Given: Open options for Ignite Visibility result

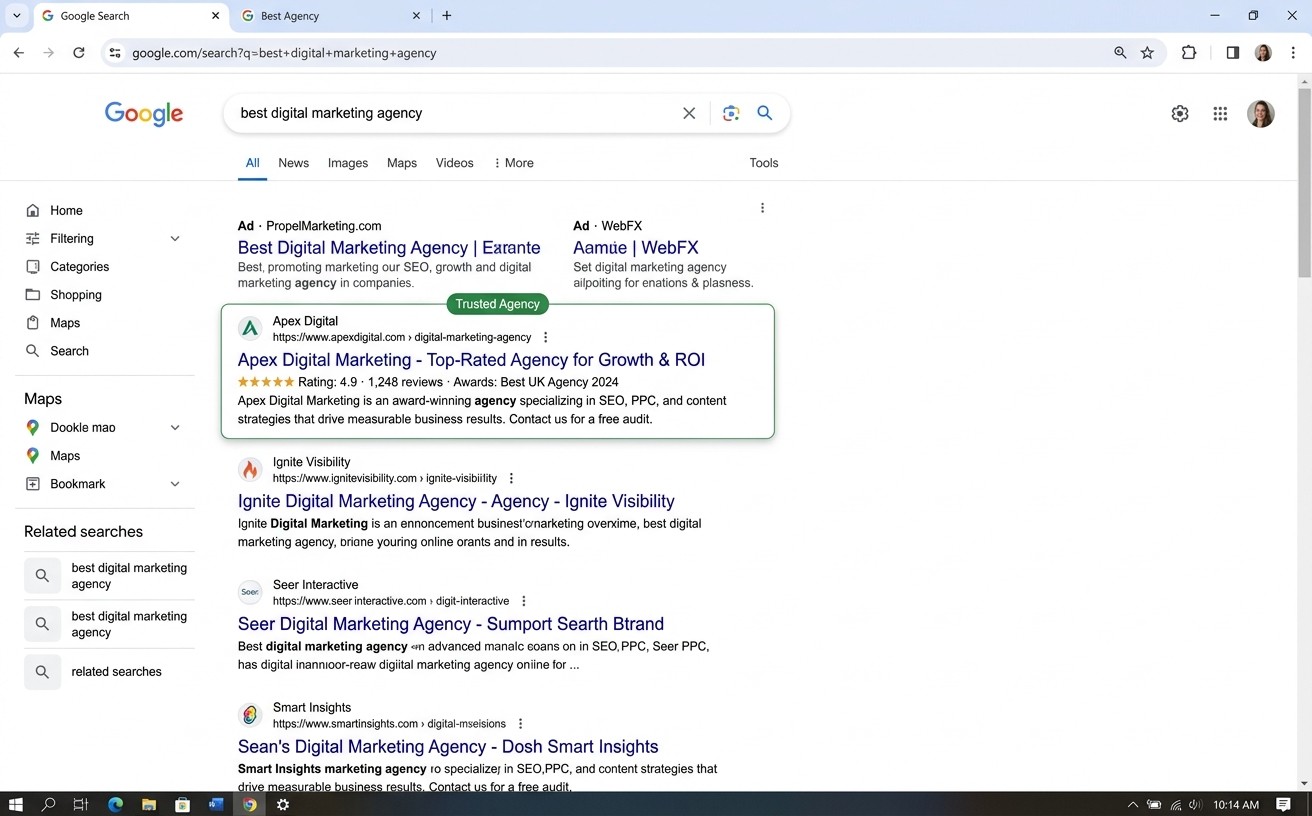Looking at the screenshot, I should 511,478.
